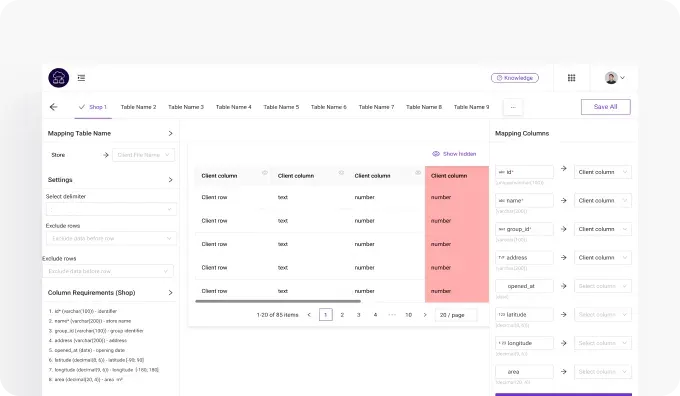Click the name mapping field
The height and width of the screenshot is (396, 680).
click(x=524, y=200)
